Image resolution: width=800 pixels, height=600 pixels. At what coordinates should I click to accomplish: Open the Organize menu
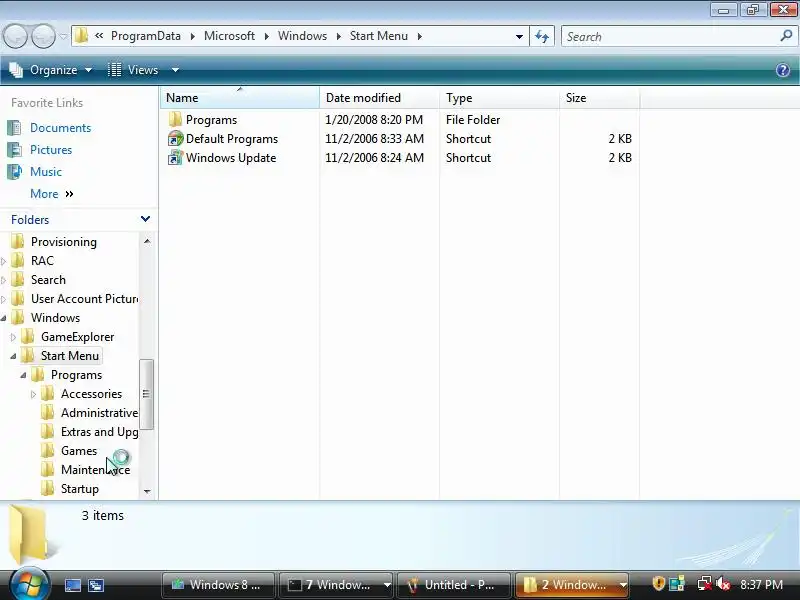pos(51,70)
